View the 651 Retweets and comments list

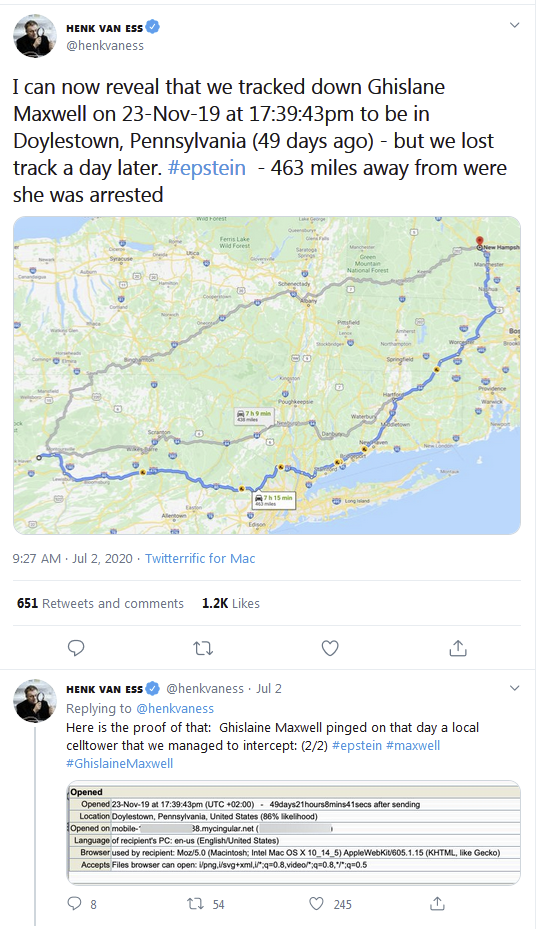tap(100, 603)
